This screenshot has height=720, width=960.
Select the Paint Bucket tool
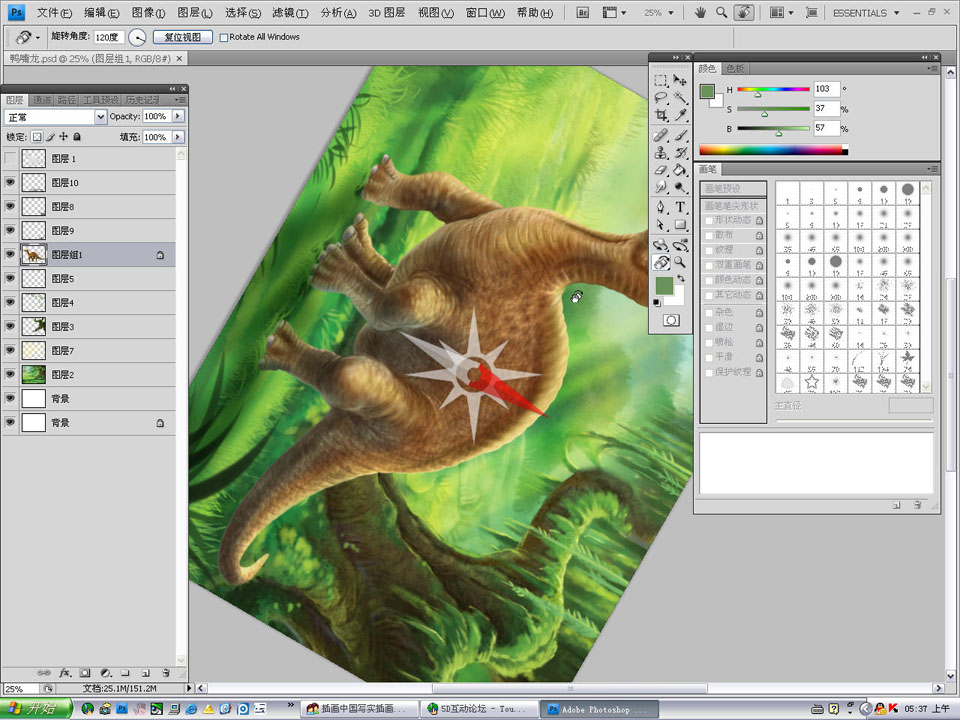680,170
